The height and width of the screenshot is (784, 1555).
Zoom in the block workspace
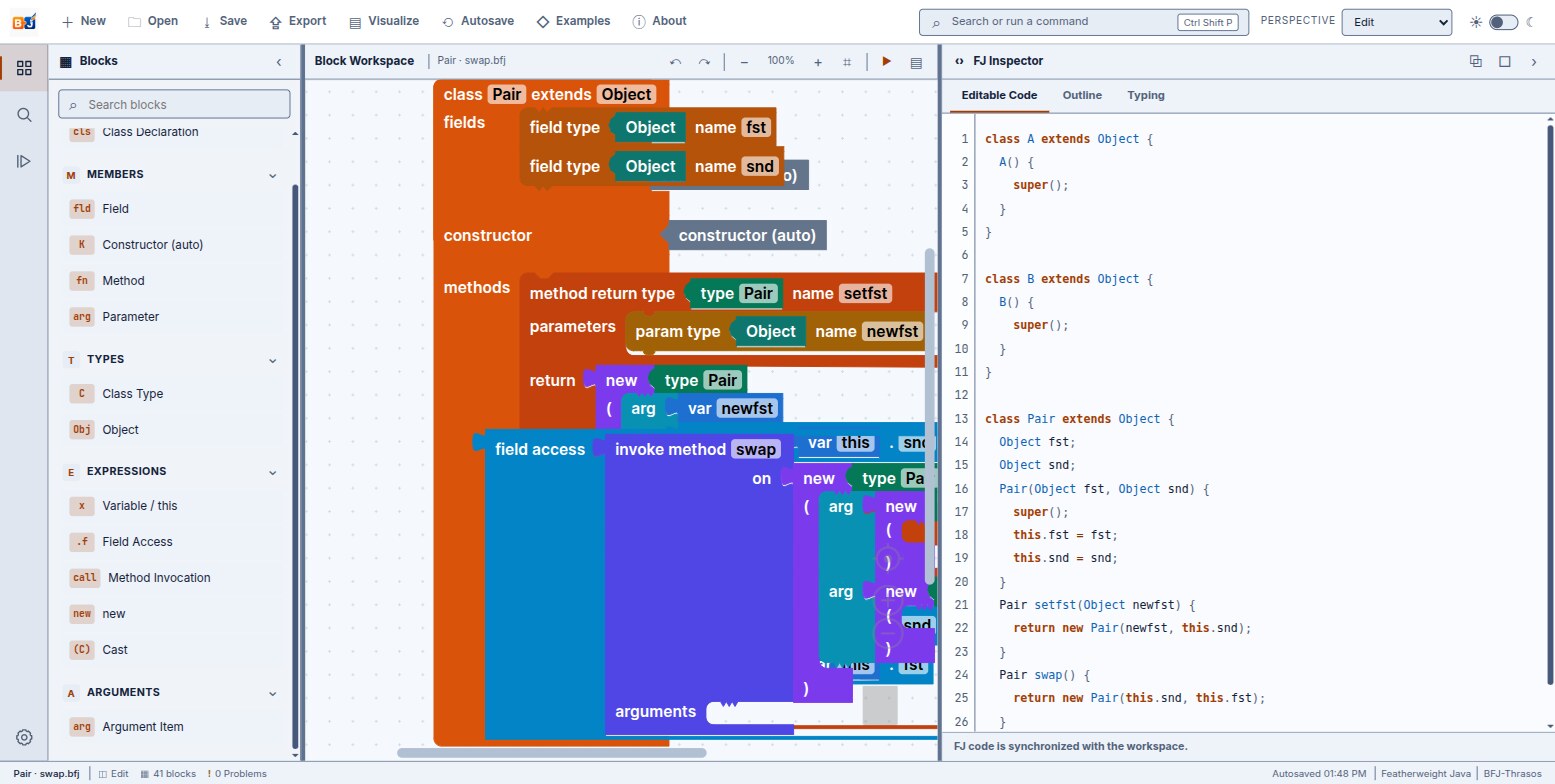[x=817, y=62]
